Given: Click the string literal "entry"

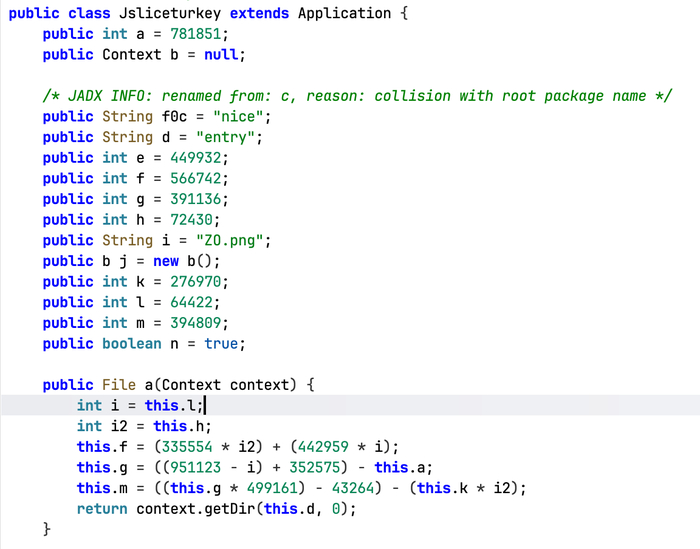Looking at the screenshot, I should tap(225, 137).
